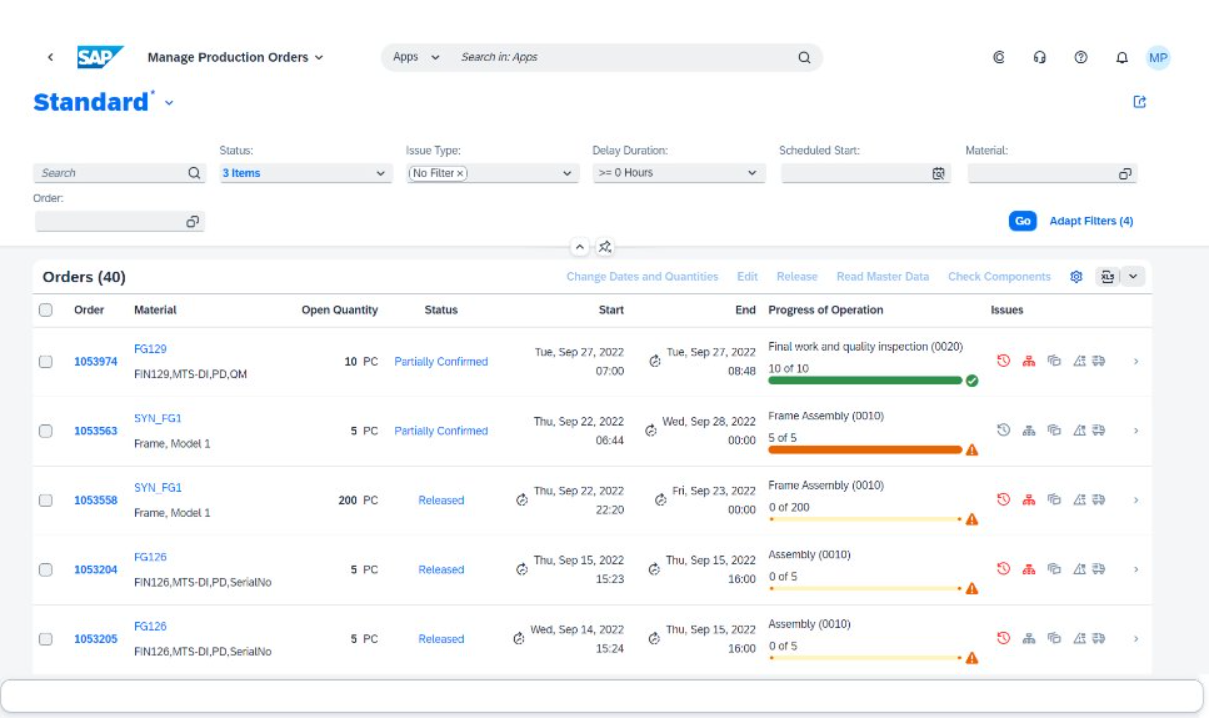Open the Scheduled Start calendar picker
The height and width of the screenshot is (721, 1213).
pos(938,173)
